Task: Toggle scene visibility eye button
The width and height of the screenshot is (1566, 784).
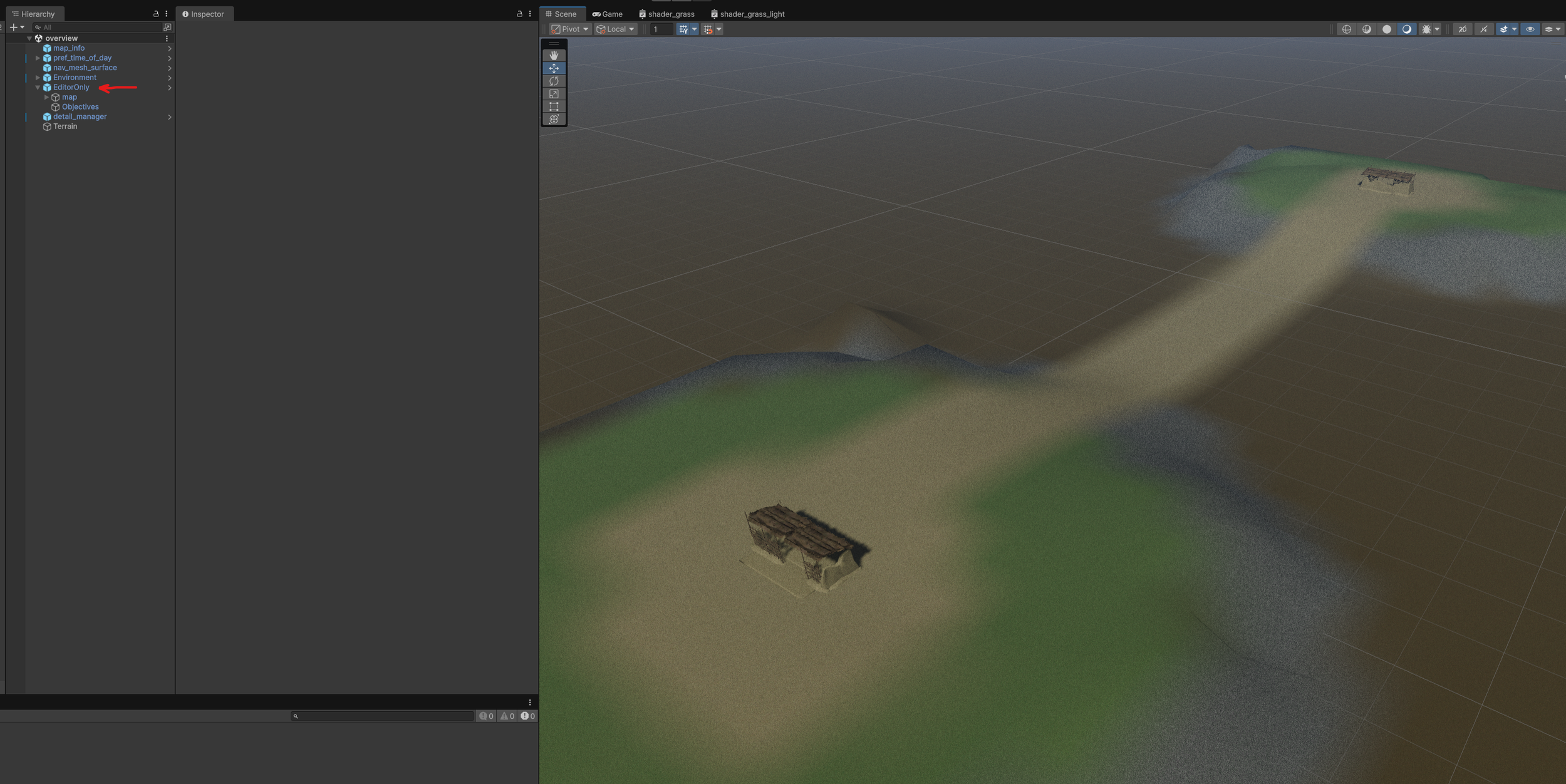Action: coord(1530,29)
